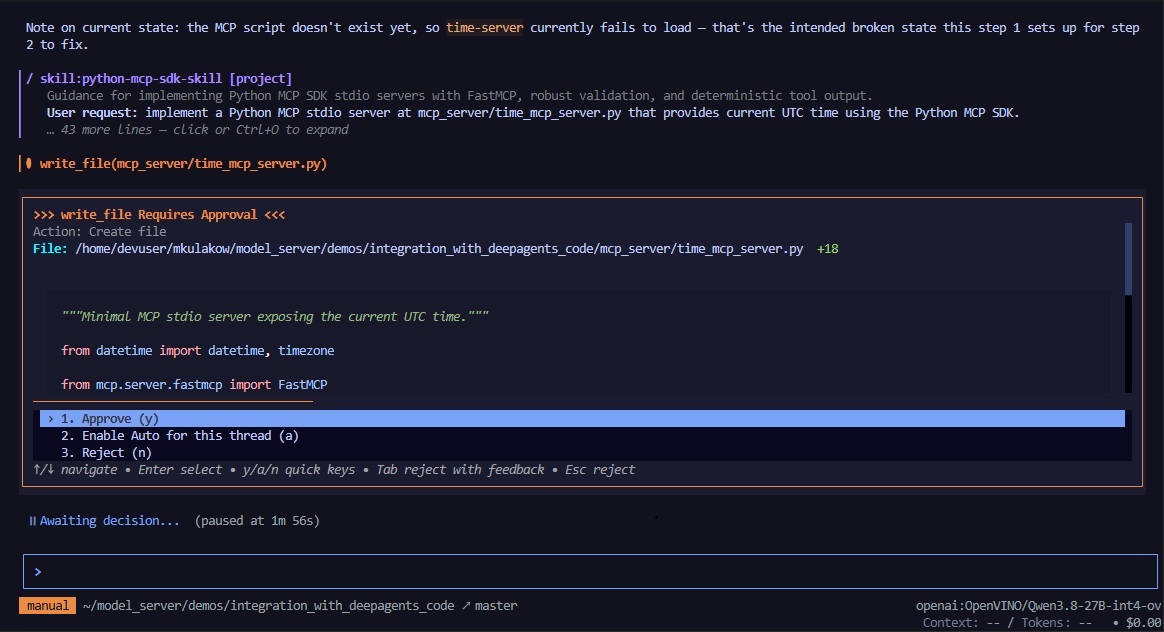Click the chat input field

[x=590, y=572]
